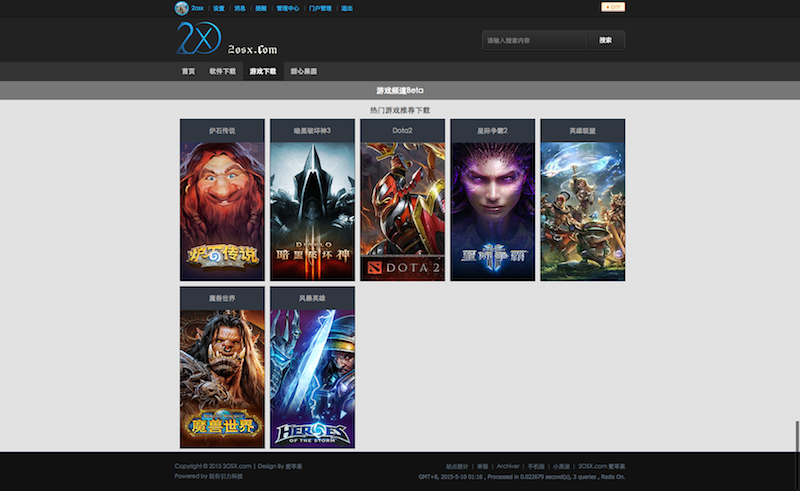800x491 pixels.
Task: Open the 暗黑破坏神3 Diablo card title
Action: [x=312, y=131]
